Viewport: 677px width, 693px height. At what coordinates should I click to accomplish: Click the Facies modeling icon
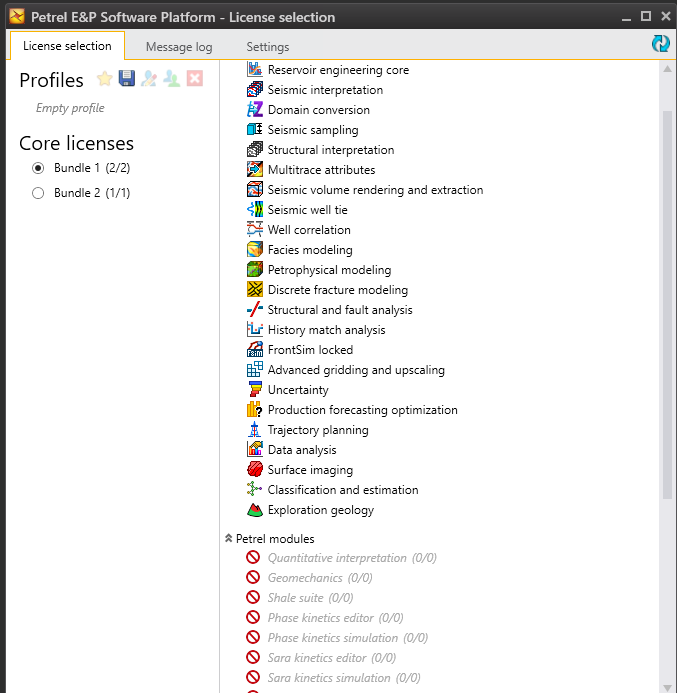(x=255, y=250)
